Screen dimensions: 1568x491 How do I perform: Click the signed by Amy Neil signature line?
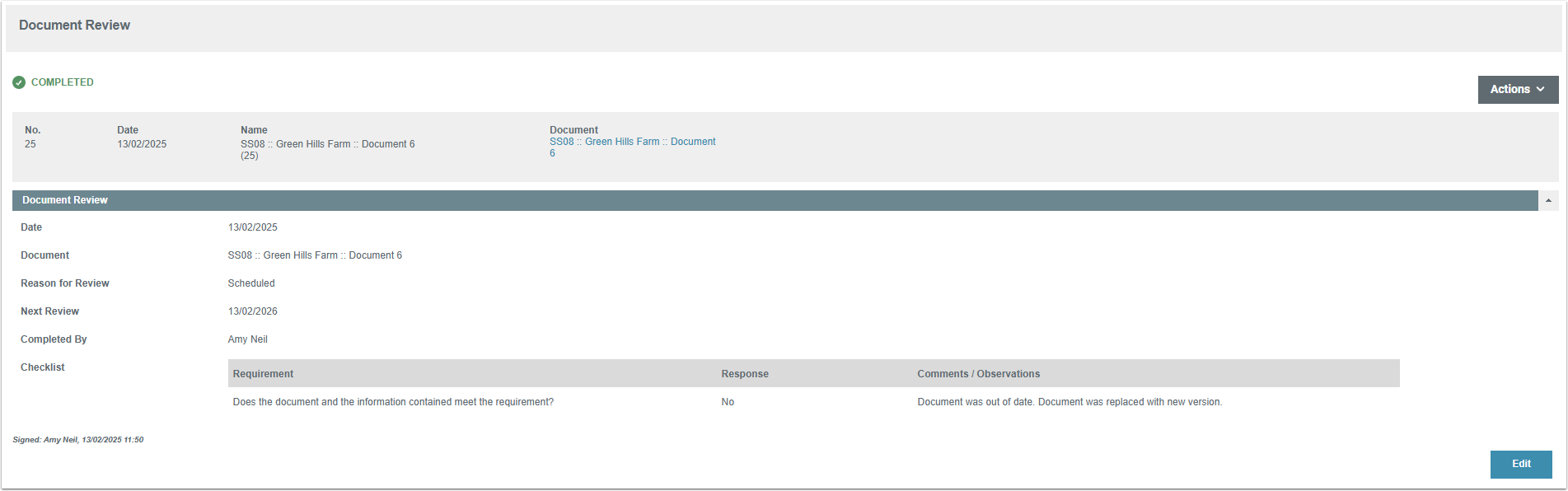[x=78, y=440]
